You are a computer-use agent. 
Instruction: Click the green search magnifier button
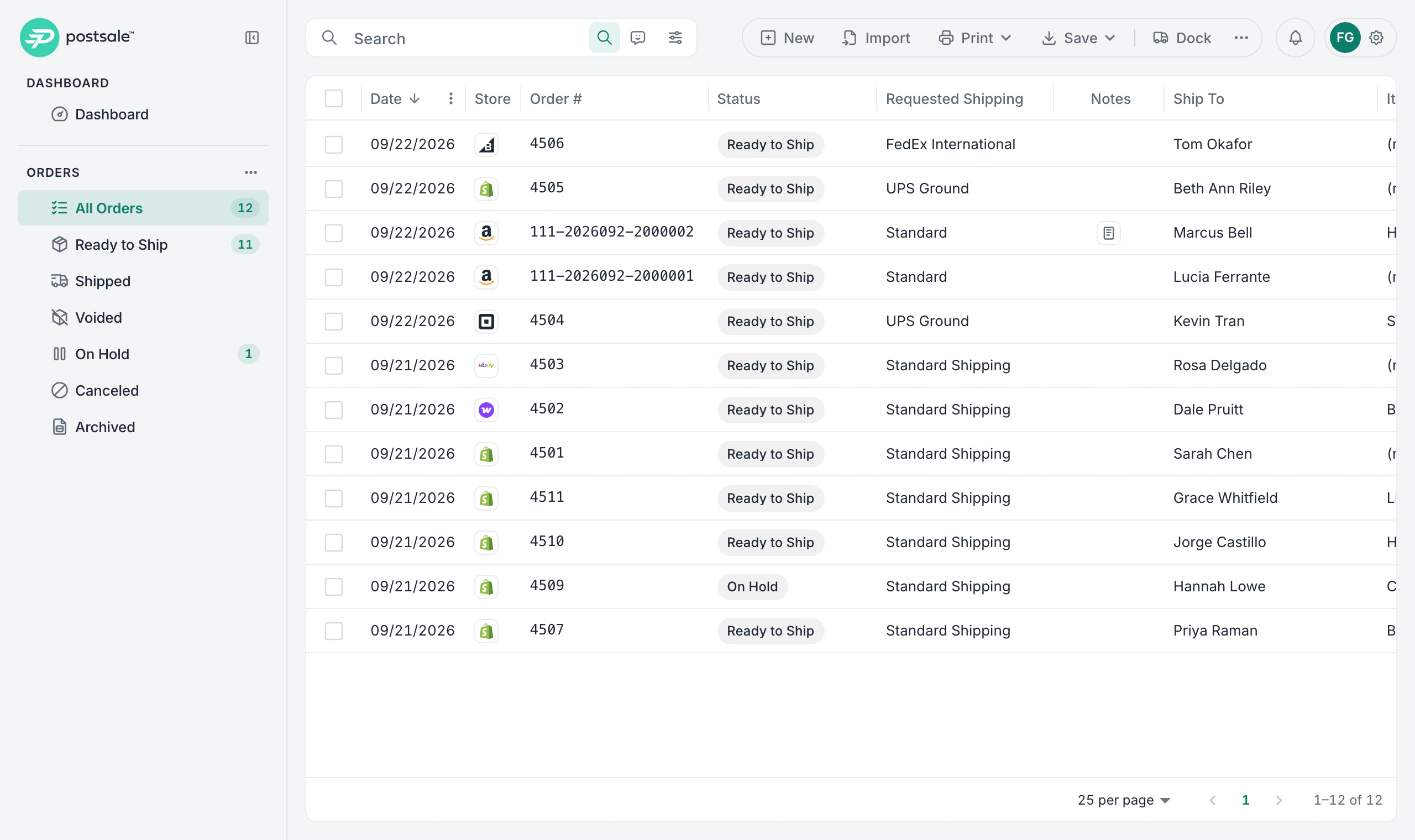[605, 38]
